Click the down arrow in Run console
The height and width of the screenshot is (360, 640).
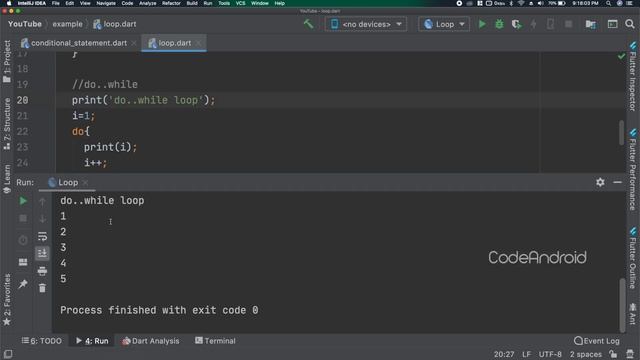click(42, 218)
